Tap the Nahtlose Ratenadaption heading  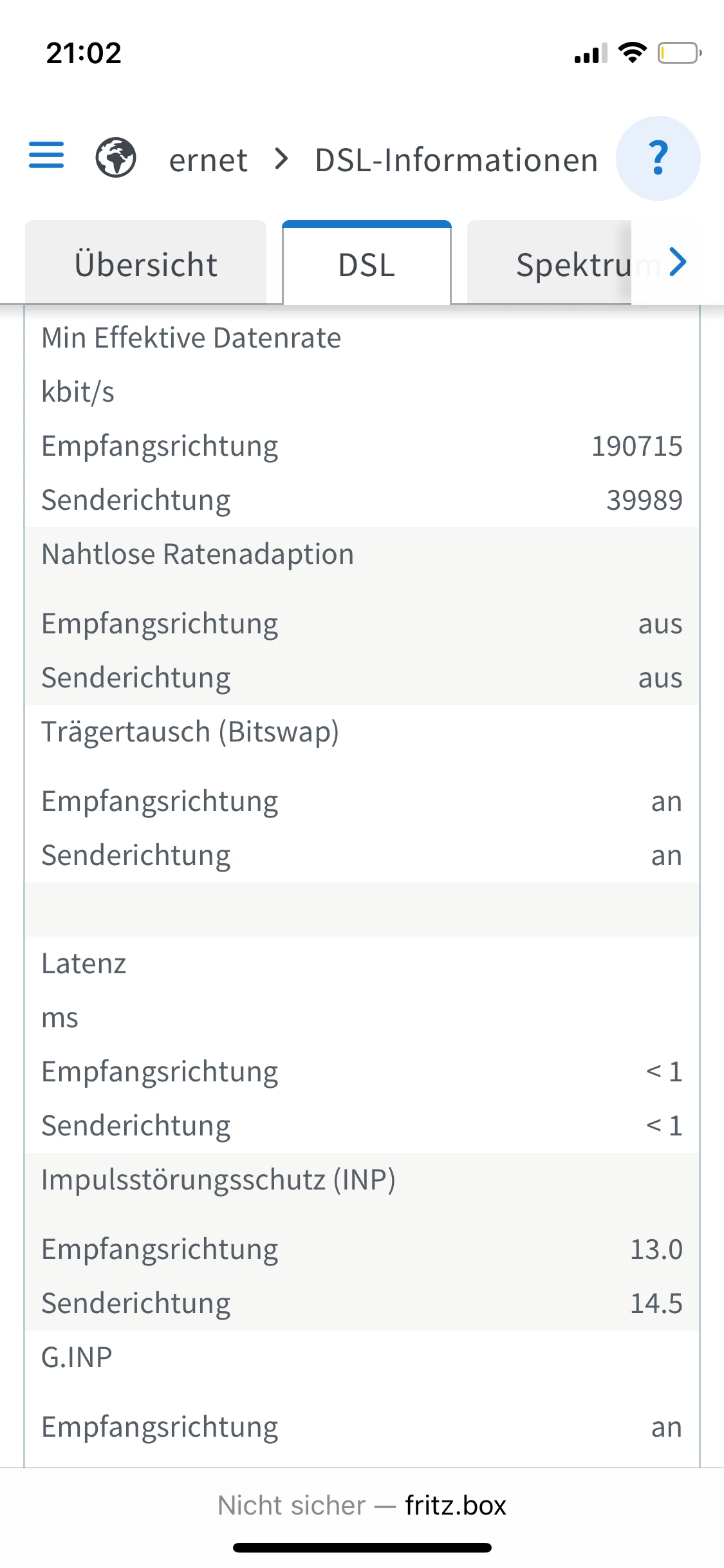198,554
